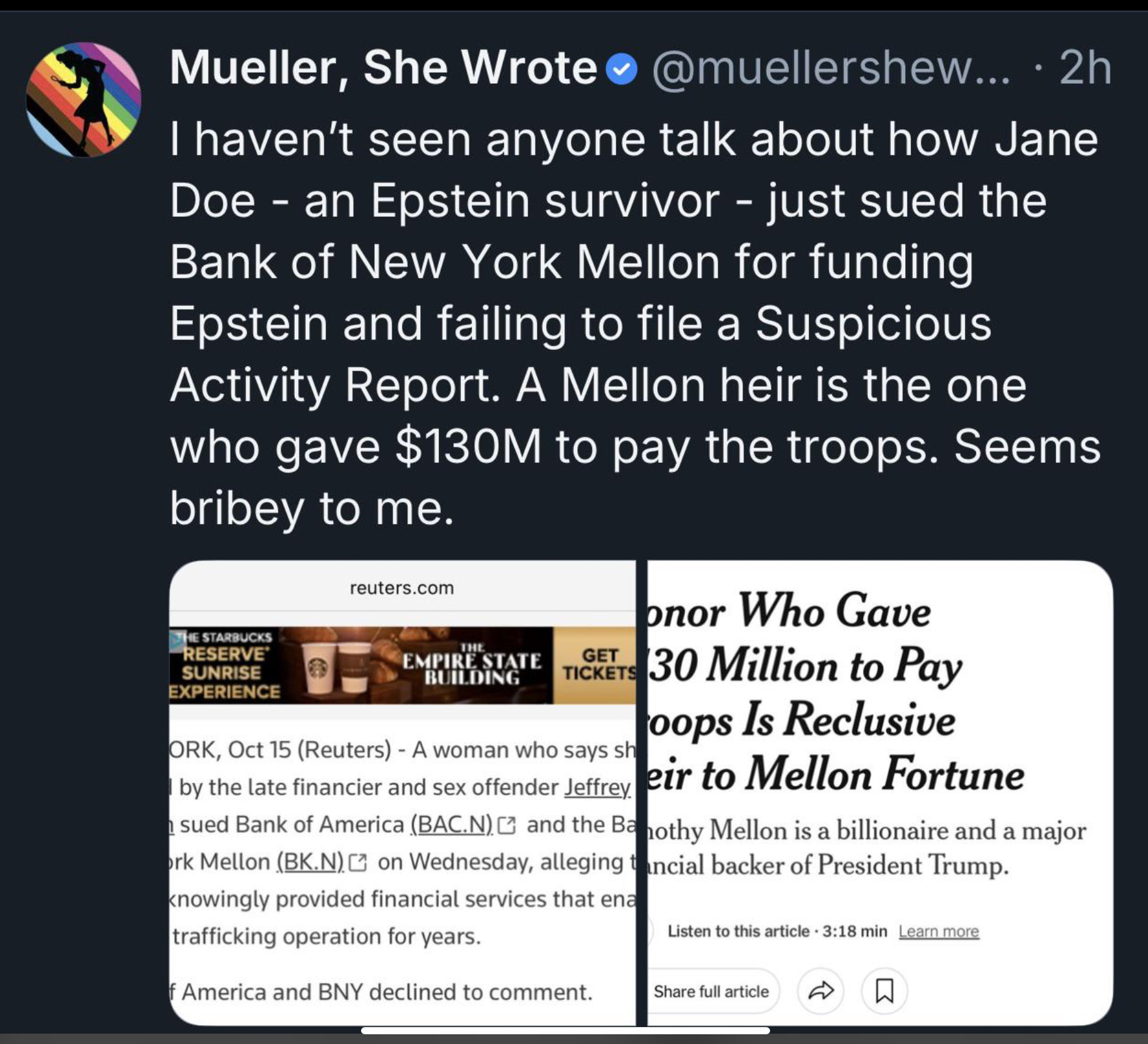Image resolution: width=1148 pixels, height=1044 pixels.
Task: Click the @muellershew handle
Action: coord(831,68)
